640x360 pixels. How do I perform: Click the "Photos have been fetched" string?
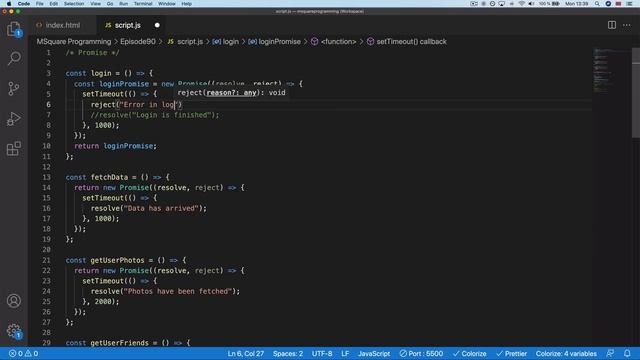coord(178,291)
